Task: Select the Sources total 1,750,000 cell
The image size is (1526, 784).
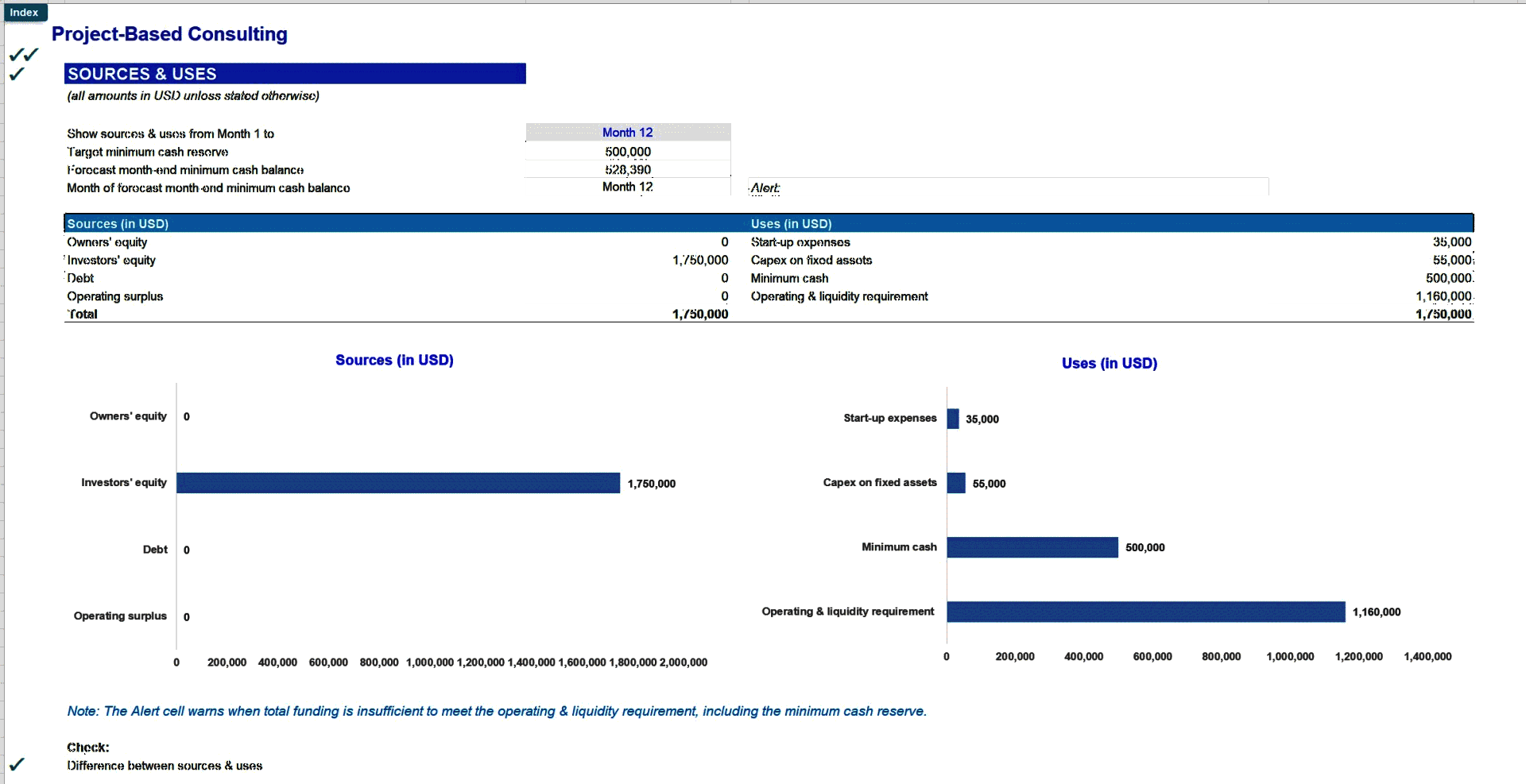Action: [700, 314]
